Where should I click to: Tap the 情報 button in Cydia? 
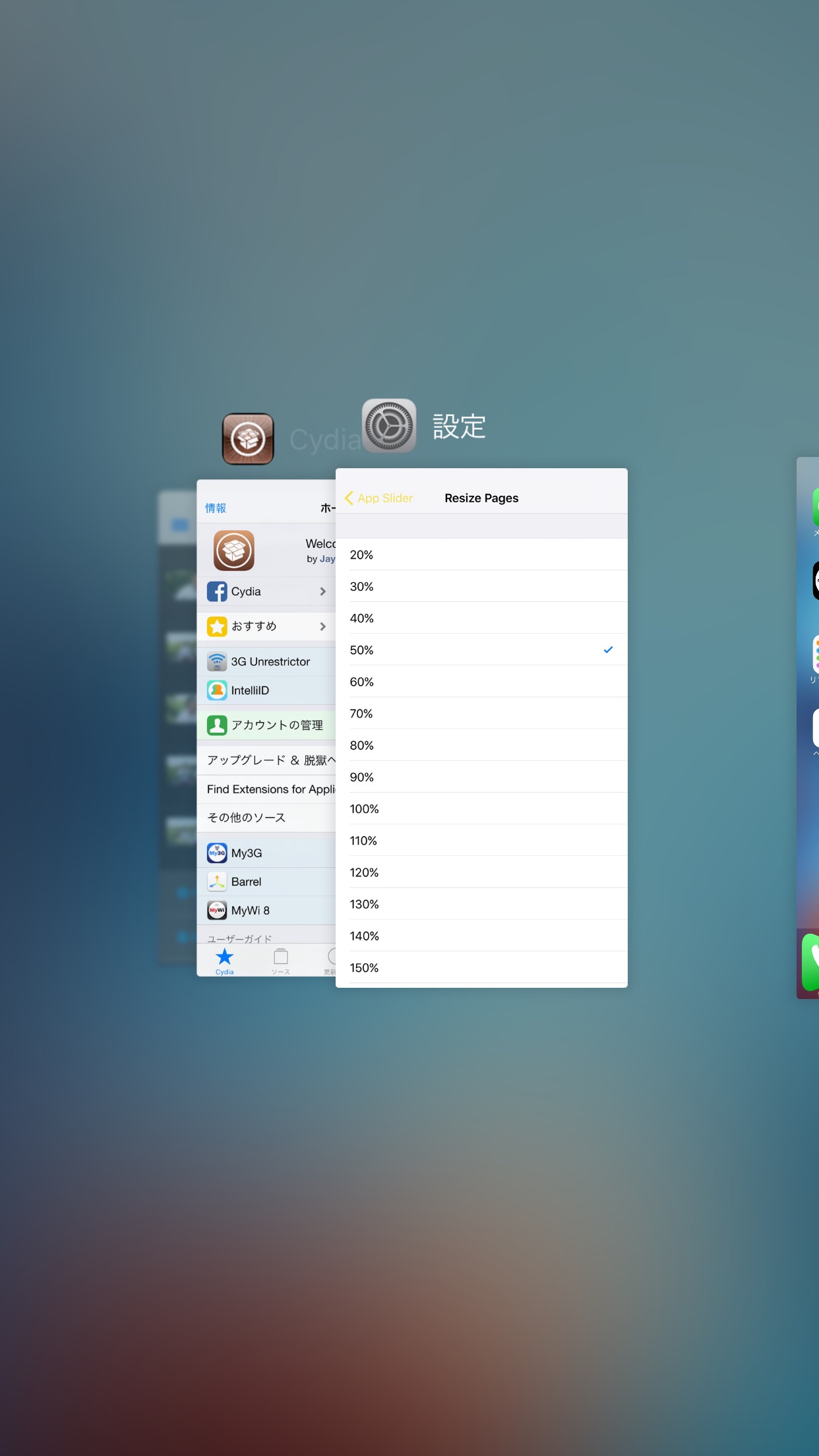click(216, 508)
